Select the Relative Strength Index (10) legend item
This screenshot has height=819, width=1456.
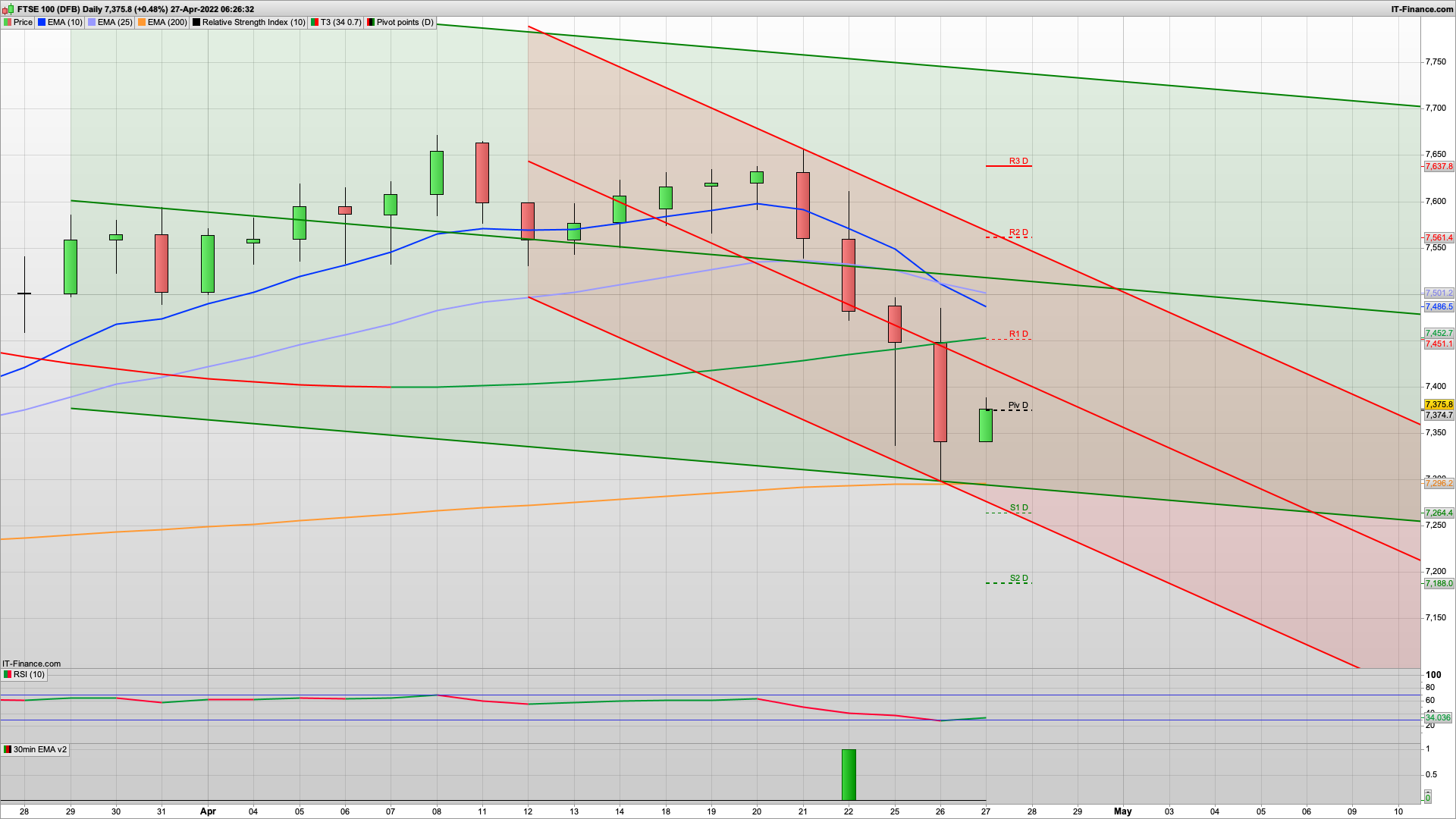(x=253, y=22)
